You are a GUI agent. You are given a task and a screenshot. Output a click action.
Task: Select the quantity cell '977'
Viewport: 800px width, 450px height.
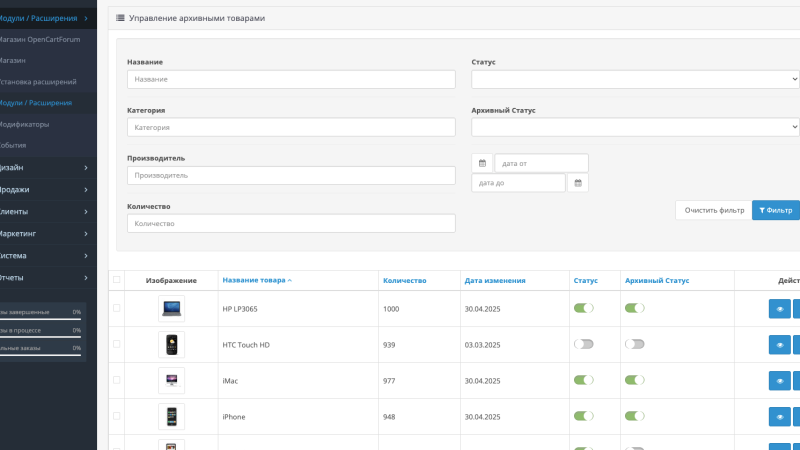click(x=389, y=381)
